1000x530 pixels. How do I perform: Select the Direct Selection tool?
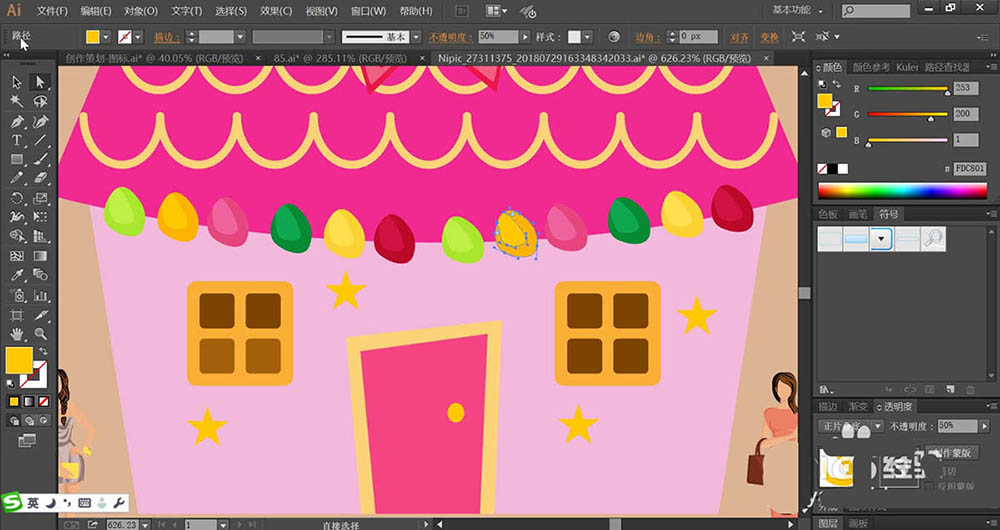pyautogui.click(x=41, y=82)
